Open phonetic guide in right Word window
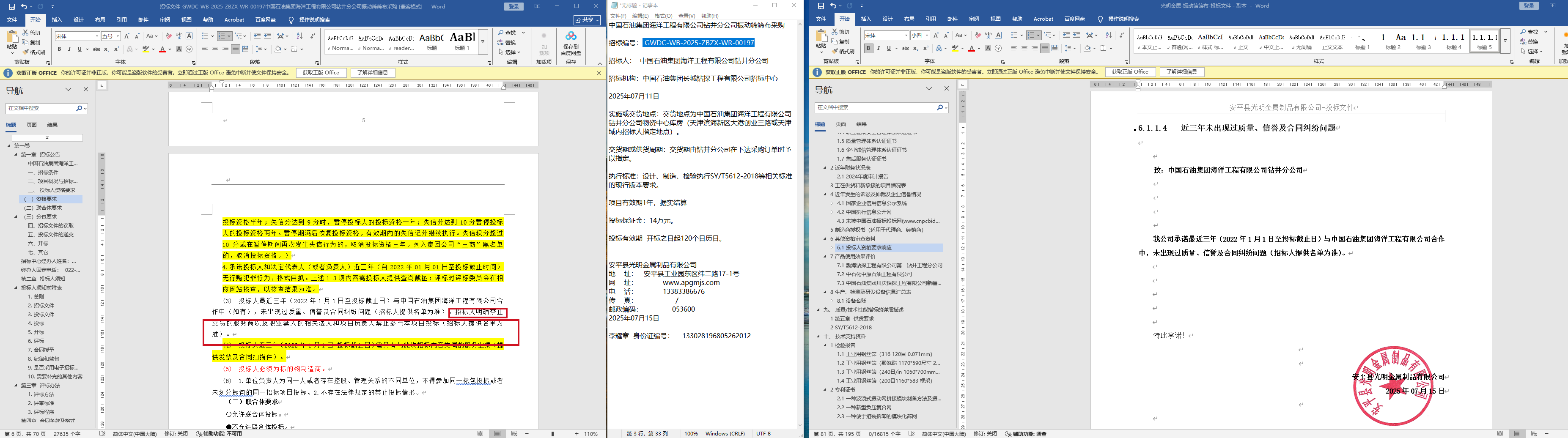The image size is (1568, 438). tap(989, 35)
